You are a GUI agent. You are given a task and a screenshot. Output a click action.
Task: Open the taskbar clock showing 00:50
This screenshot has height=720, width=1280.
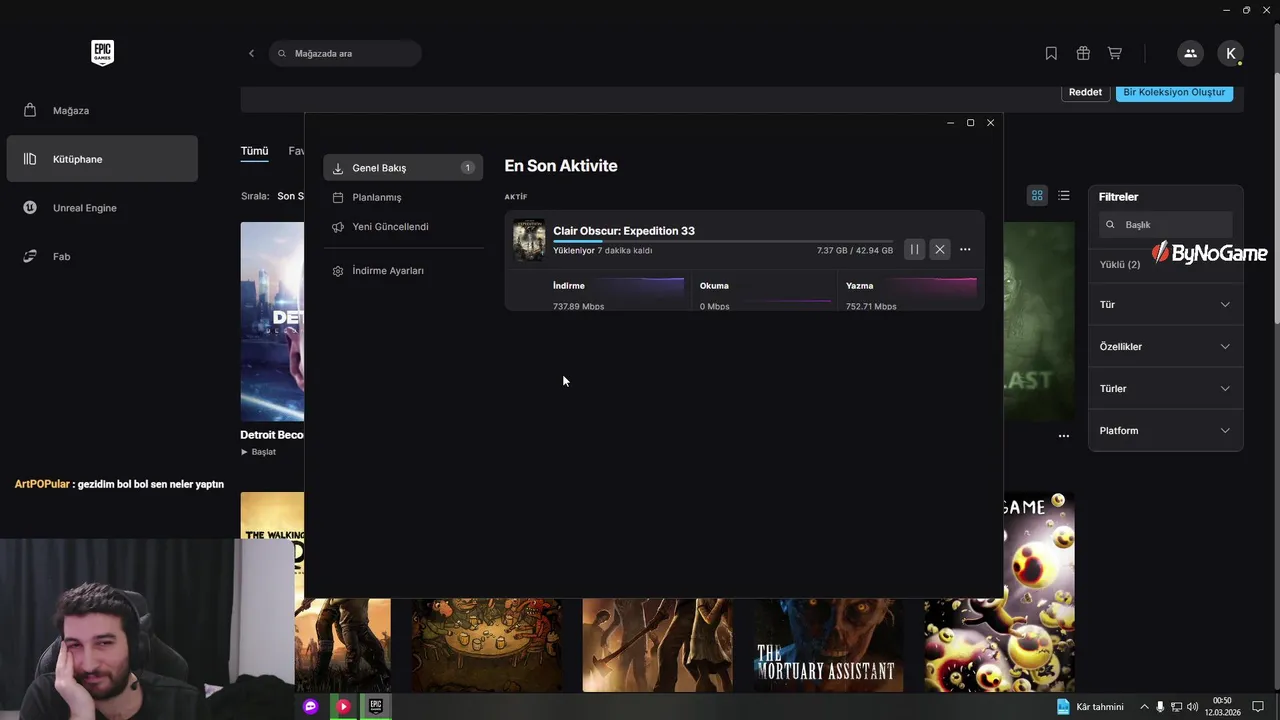point(1222,706)
